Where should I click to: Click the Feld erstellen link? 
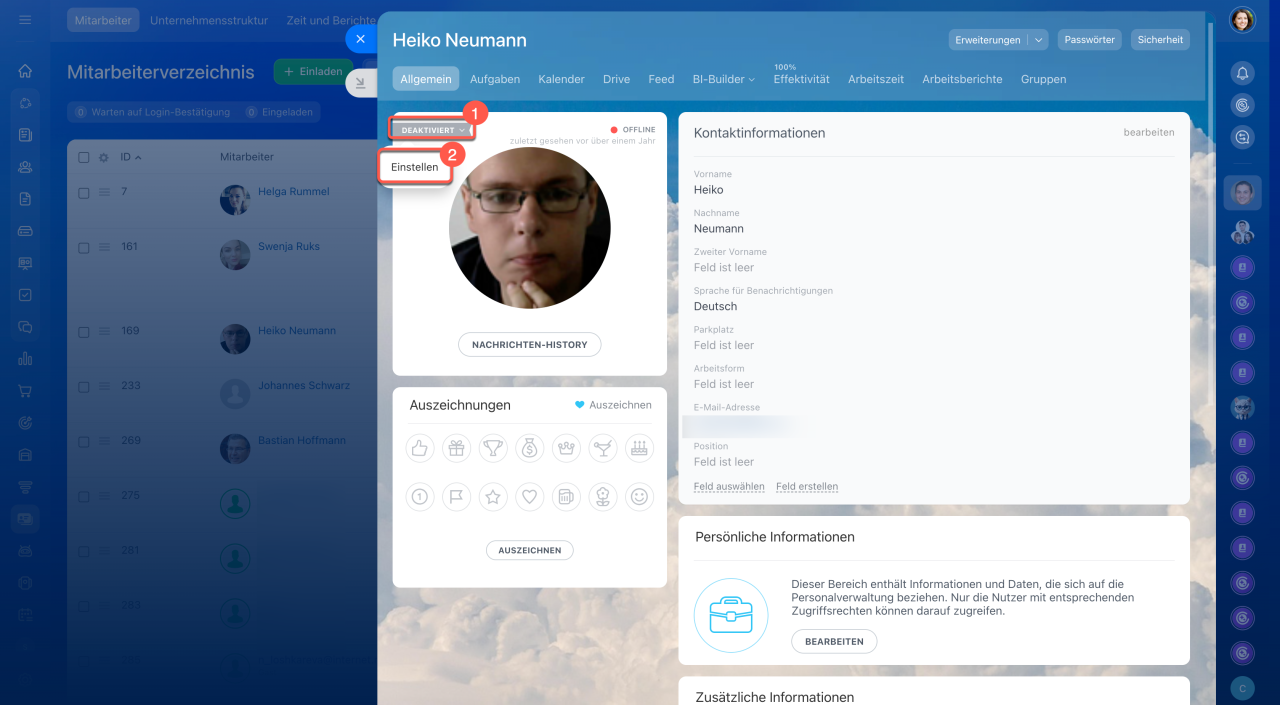coord(807,487)
